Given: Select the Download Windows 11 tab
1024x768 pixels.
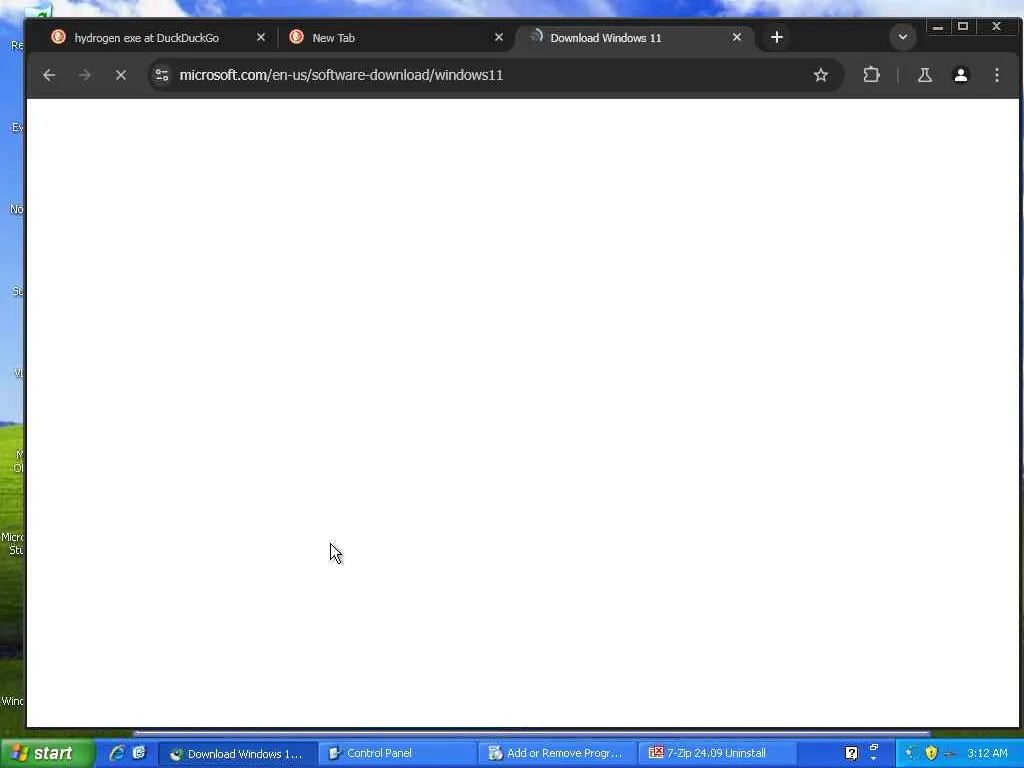Looking at the screenshot, I should point(633,38).
